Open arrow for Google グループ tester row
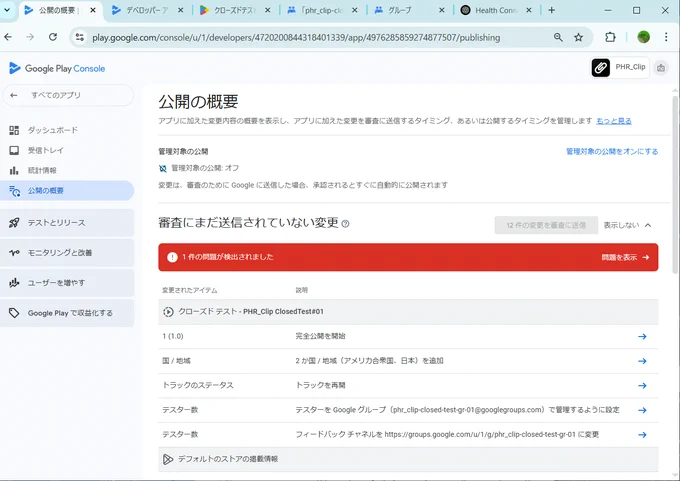 642,410
